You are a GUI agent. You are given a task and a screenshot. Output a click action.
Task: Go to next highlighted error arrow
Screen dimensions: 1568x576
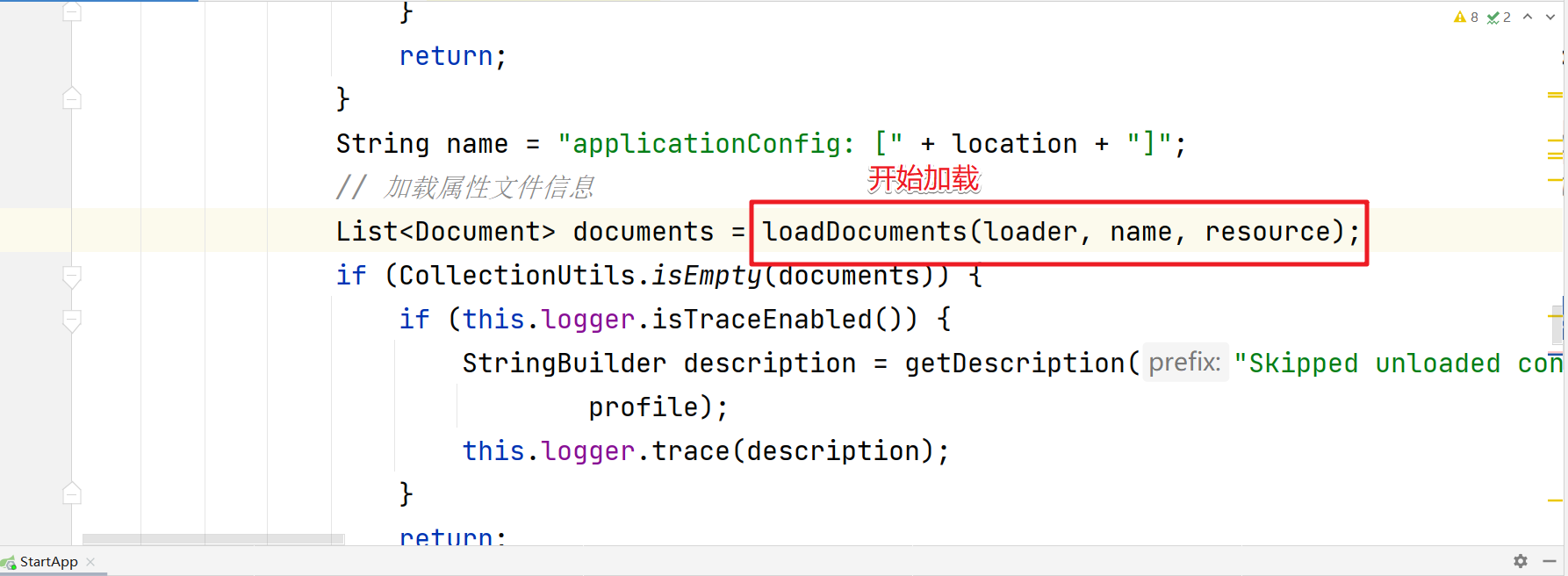pos(1550,17)
